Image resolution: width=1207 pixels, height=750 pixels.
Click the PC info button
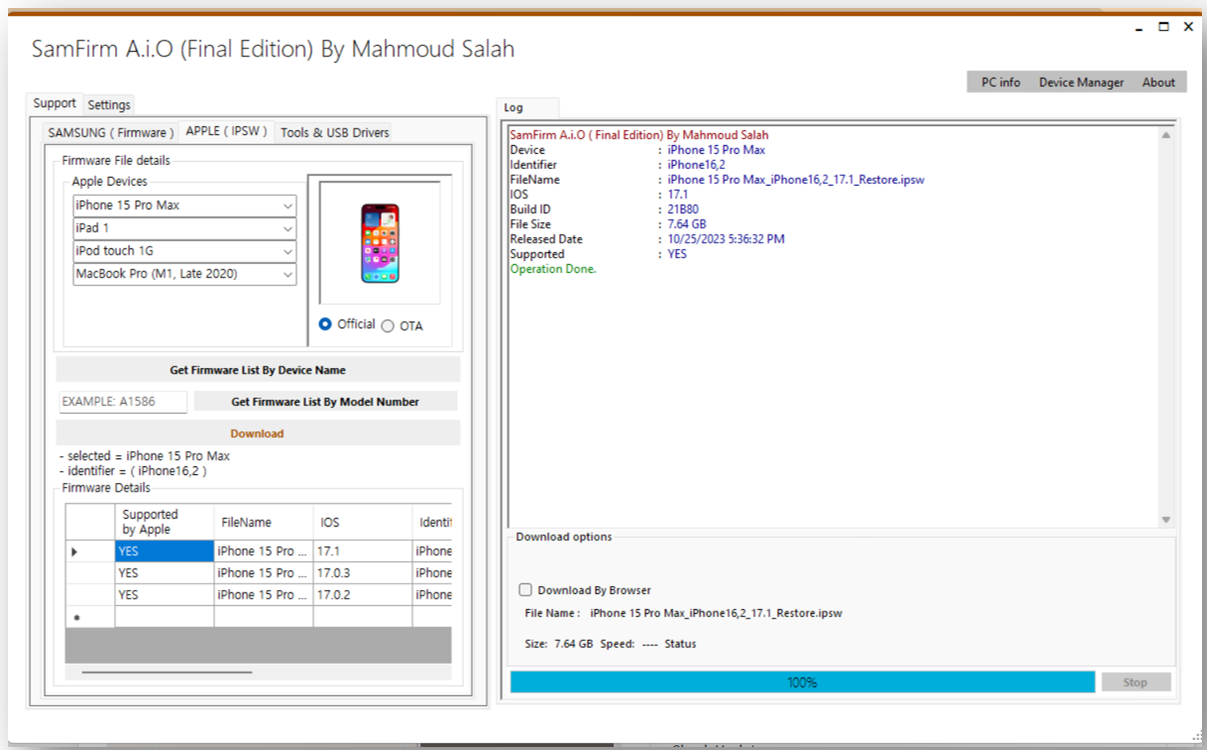[1001, 83]
